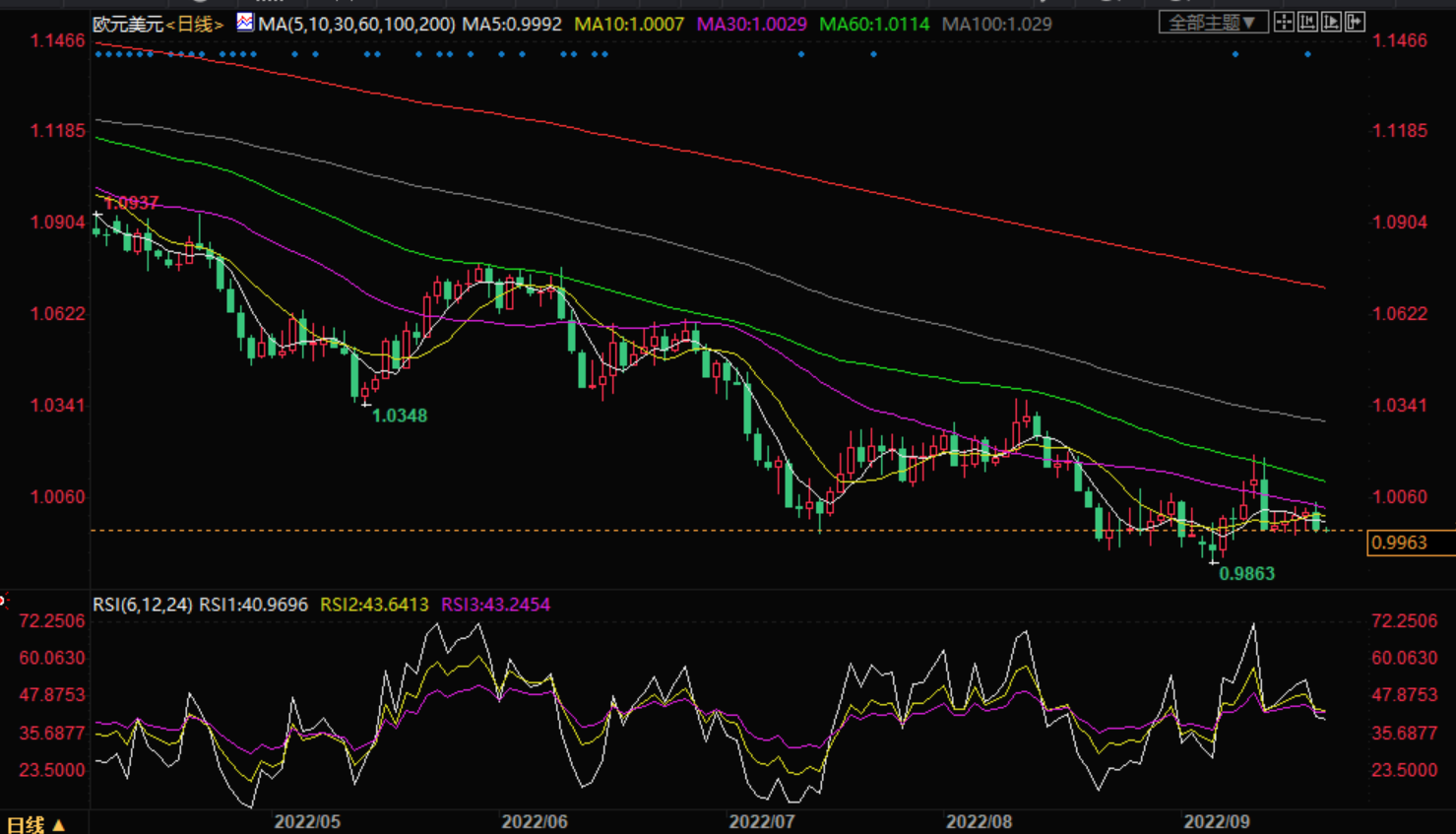This screenshot has width=1456, height=834.
Task: Click the 2022/09 date axis label
Action: tap(1217, 821)
